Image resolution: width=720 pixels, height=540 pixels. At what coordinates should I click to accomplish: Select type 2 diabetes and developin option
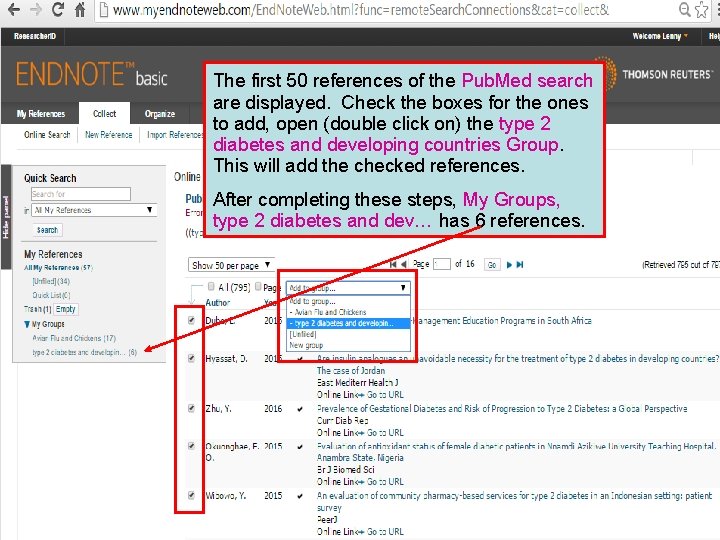click(348, 323)
